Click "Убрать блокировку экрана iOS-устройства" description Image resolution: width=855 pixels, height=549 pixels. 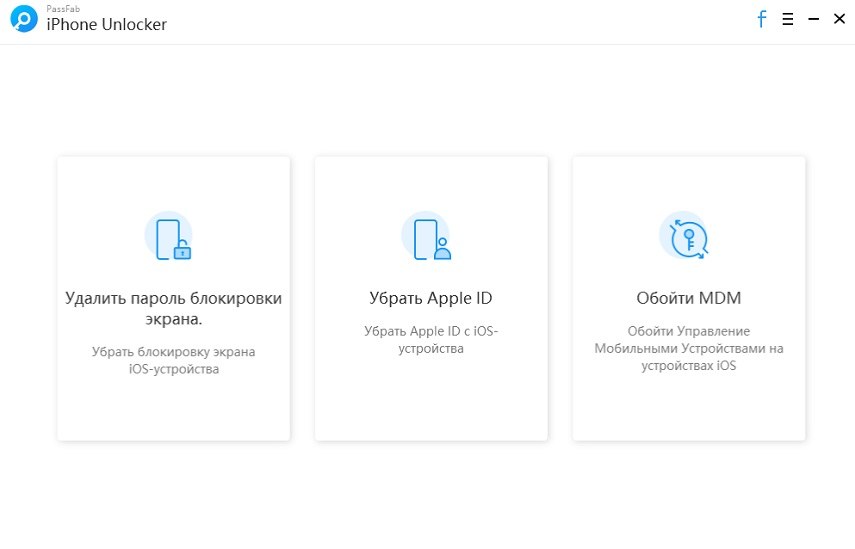click(x=173, y=360)
